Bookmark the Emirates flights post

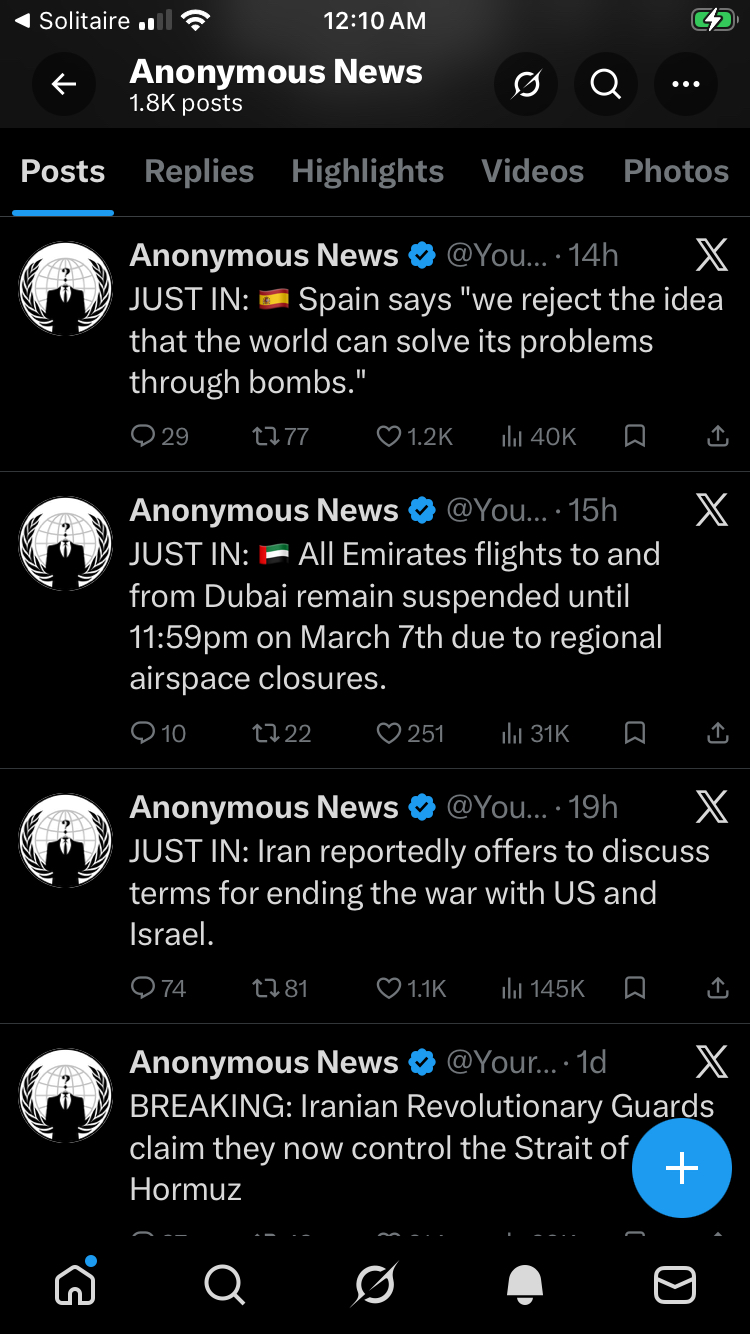click(634, 734)
